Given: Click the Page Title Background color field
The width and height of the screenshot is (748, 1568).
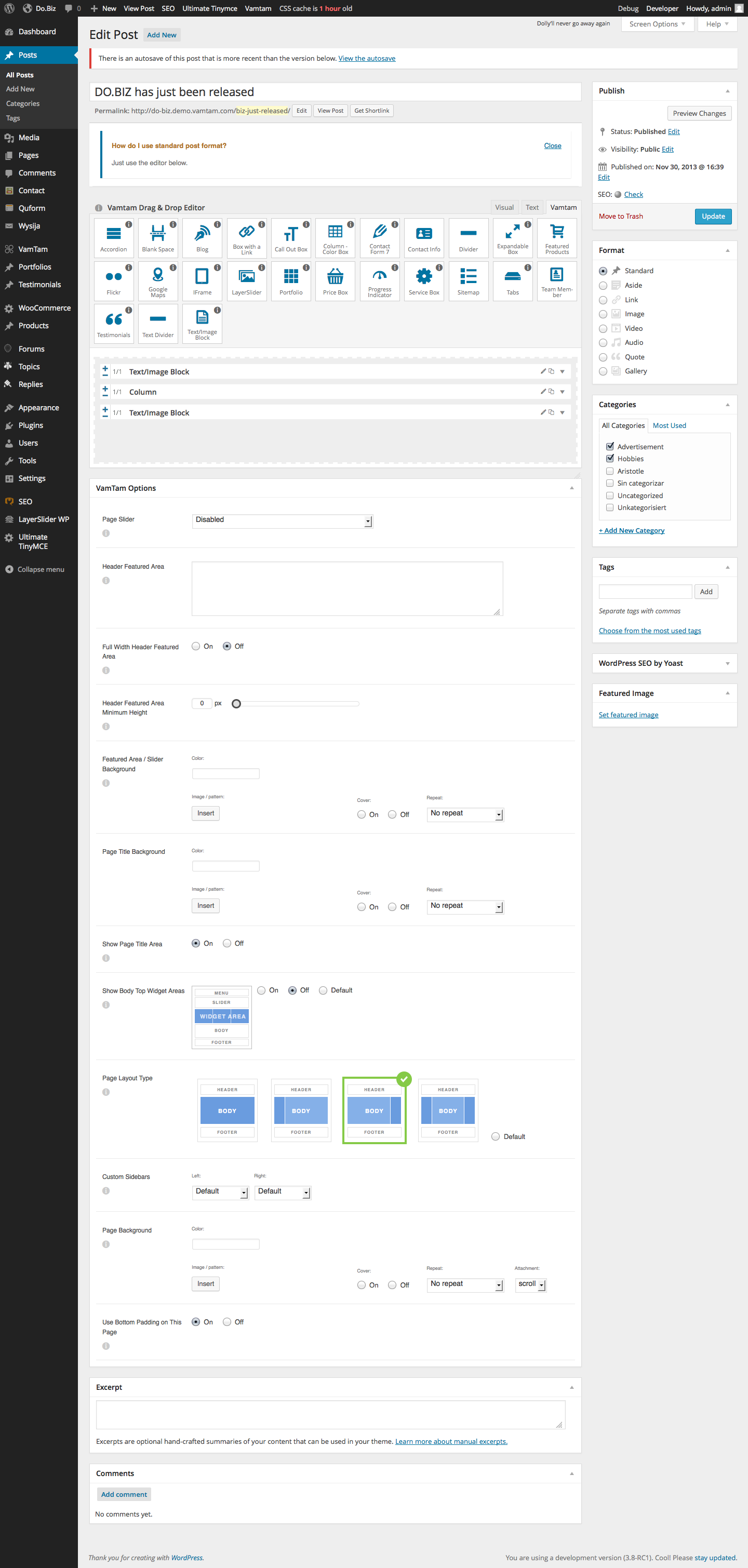Looking at the screenshot, I should [x=226, y=866].
